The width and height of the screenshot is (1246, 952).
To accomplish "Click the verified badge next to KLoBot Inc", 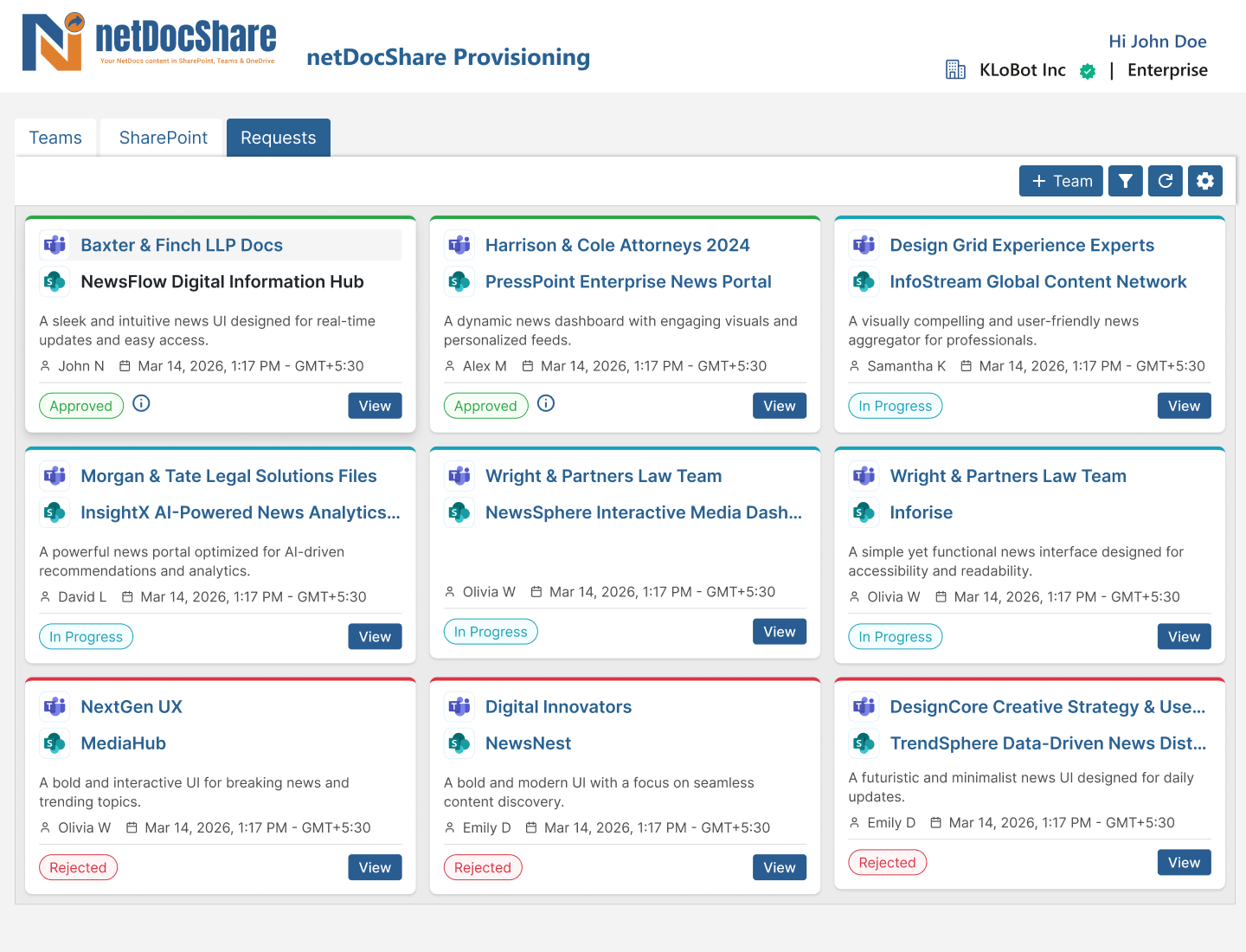I will [1088, 71].
